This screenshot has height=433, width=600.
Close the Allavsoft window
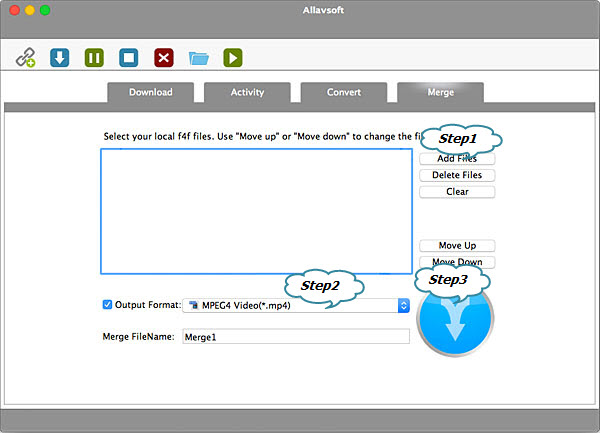click(15, 10)
